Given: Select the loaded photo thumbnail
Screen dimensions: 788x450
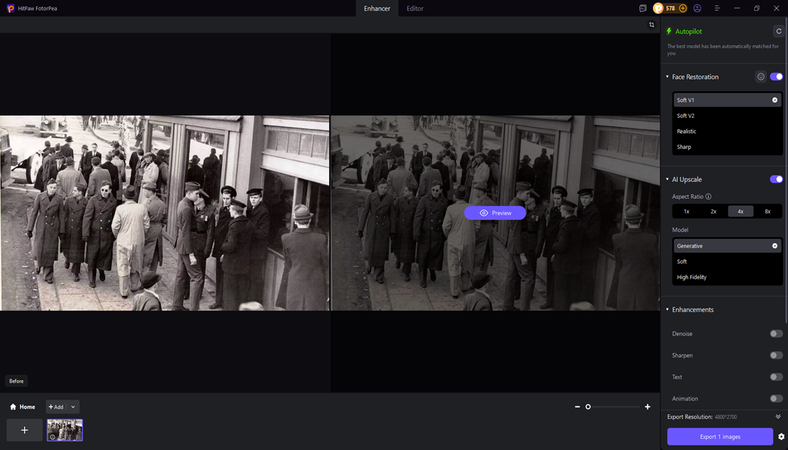Looking at the screenshot, I should point(65,430).
